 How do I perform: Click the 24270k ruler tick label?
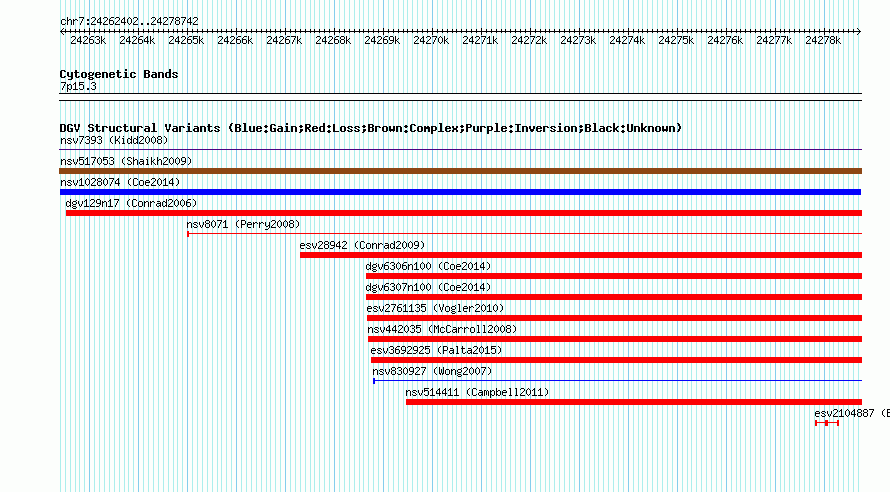click(x=431, y=40)
